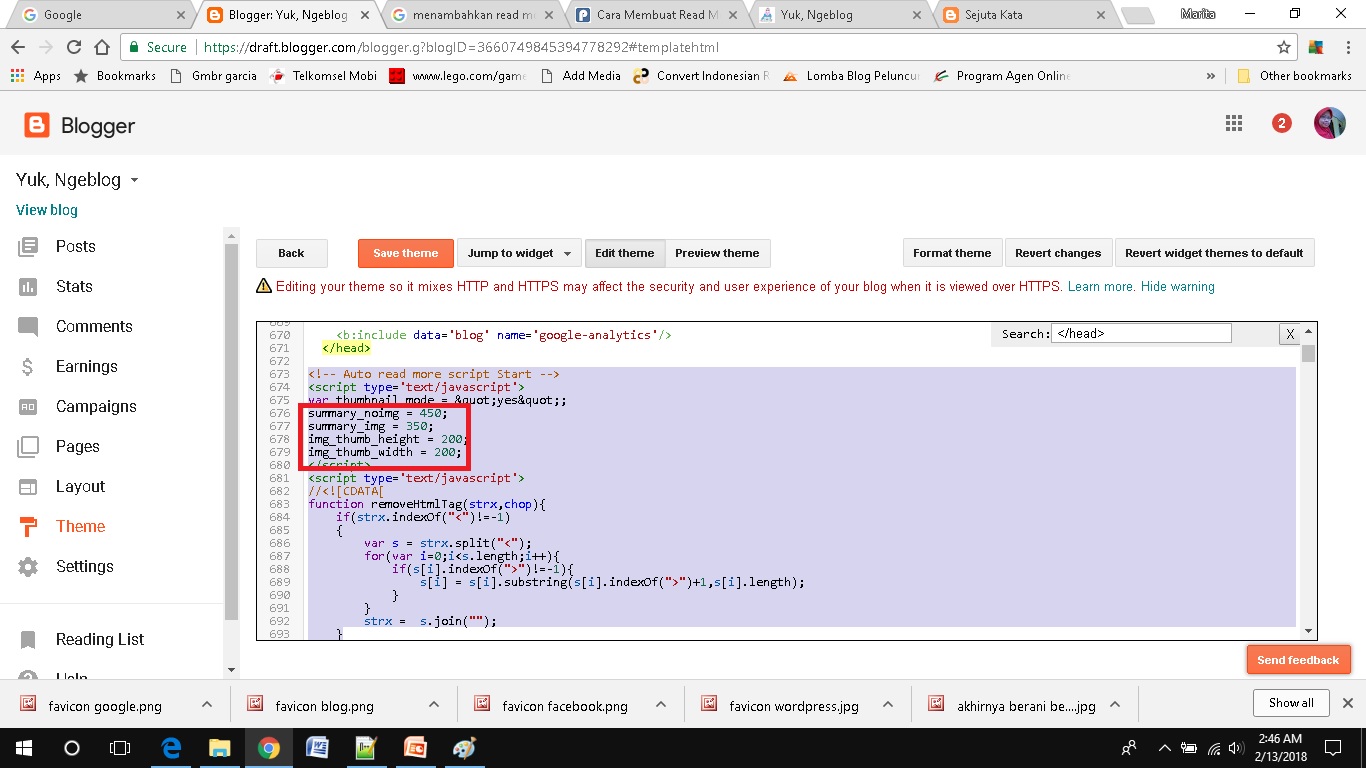Click the Theme paint roller icon

[x=28, y=526]
